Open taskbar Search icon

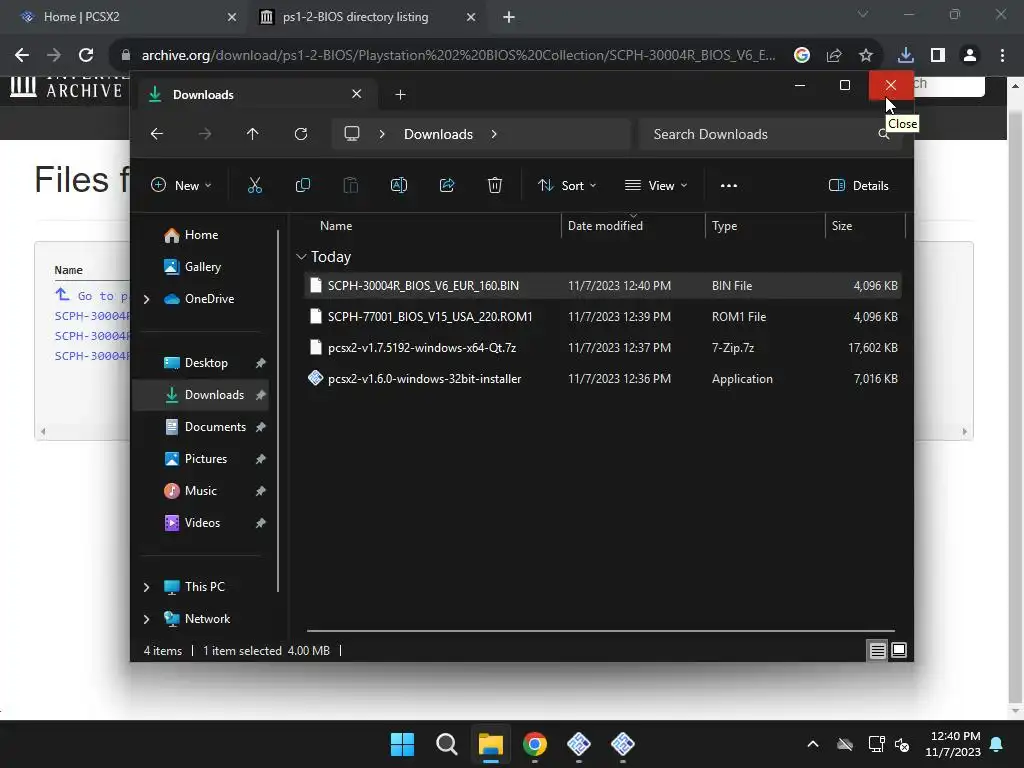pyautogui.click(x=447, y=744)
